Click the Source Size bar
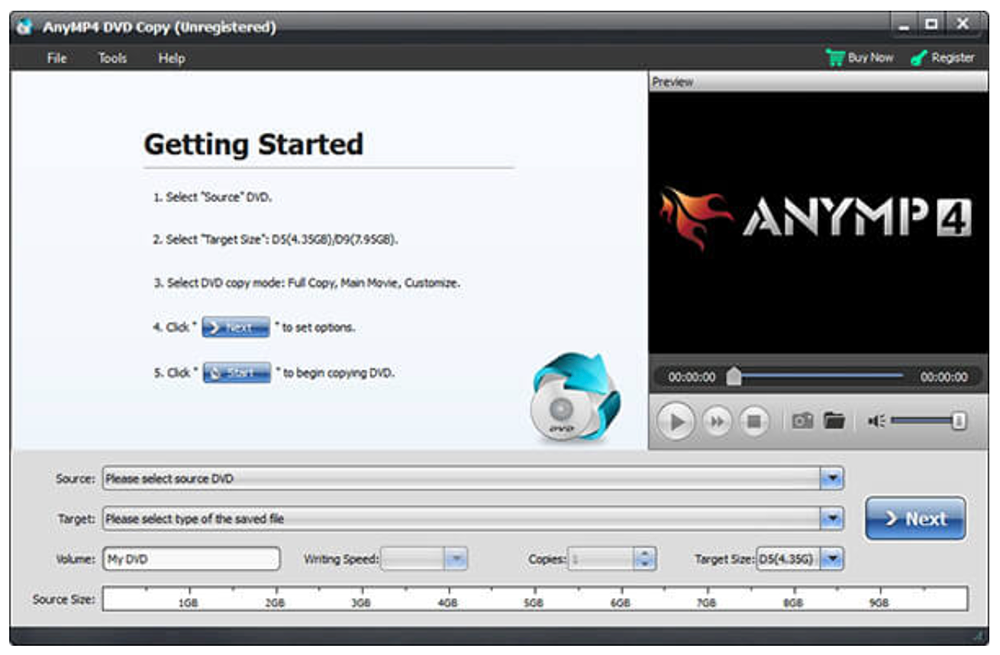The height and width of the screenshot is (655, 1000). (x=535, y=599)
